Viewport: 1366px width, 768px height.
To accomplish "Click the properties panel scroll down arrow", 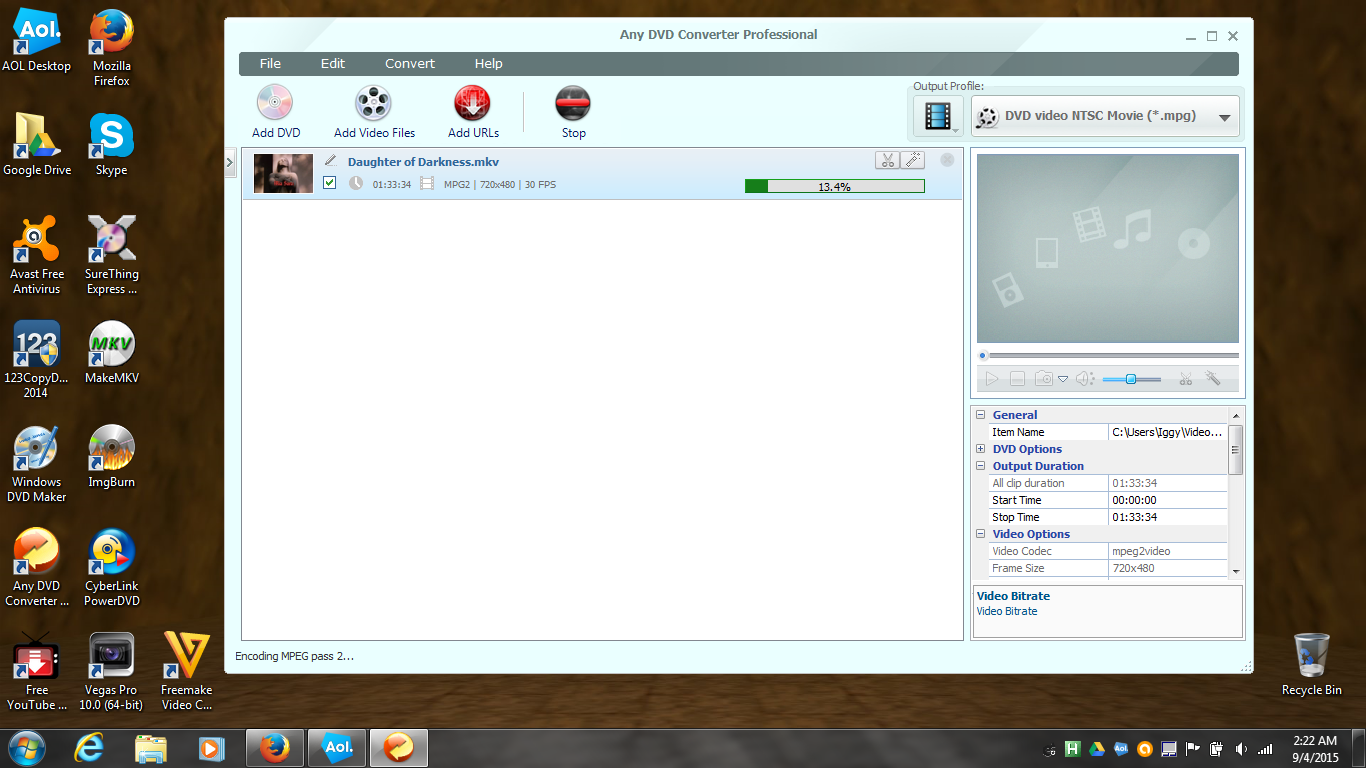I will [1236, 570].
